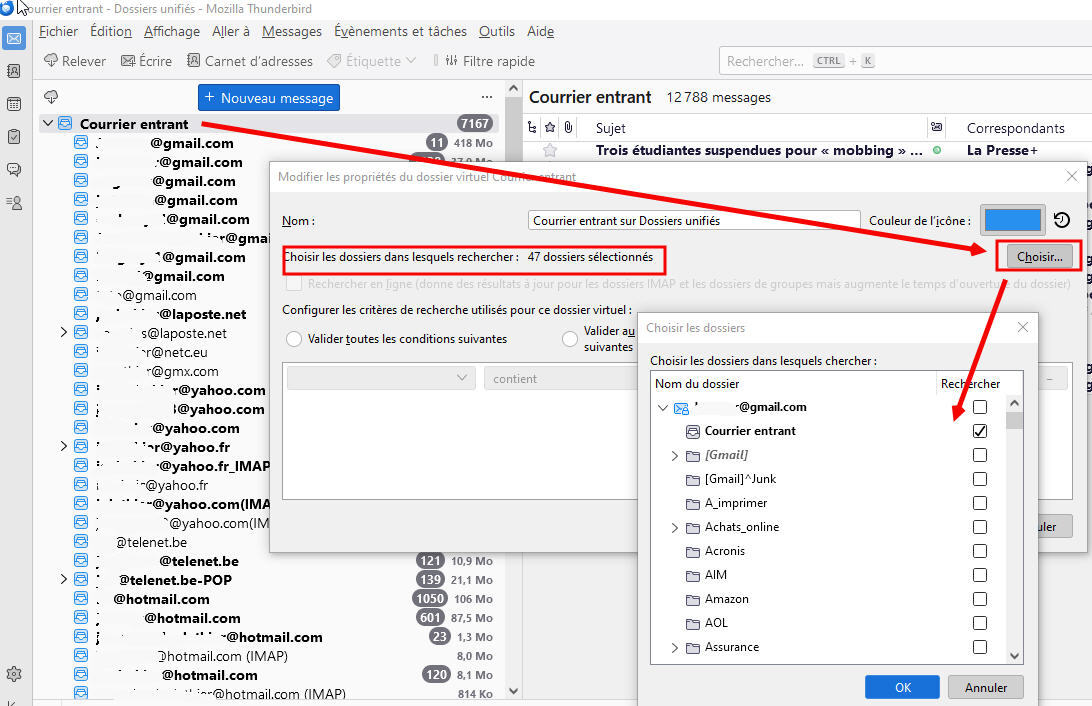Image resolution: width=1092 pixels, height=706 pixels.
Task: Click the Choisir... button
Action: coord(1039,257)
